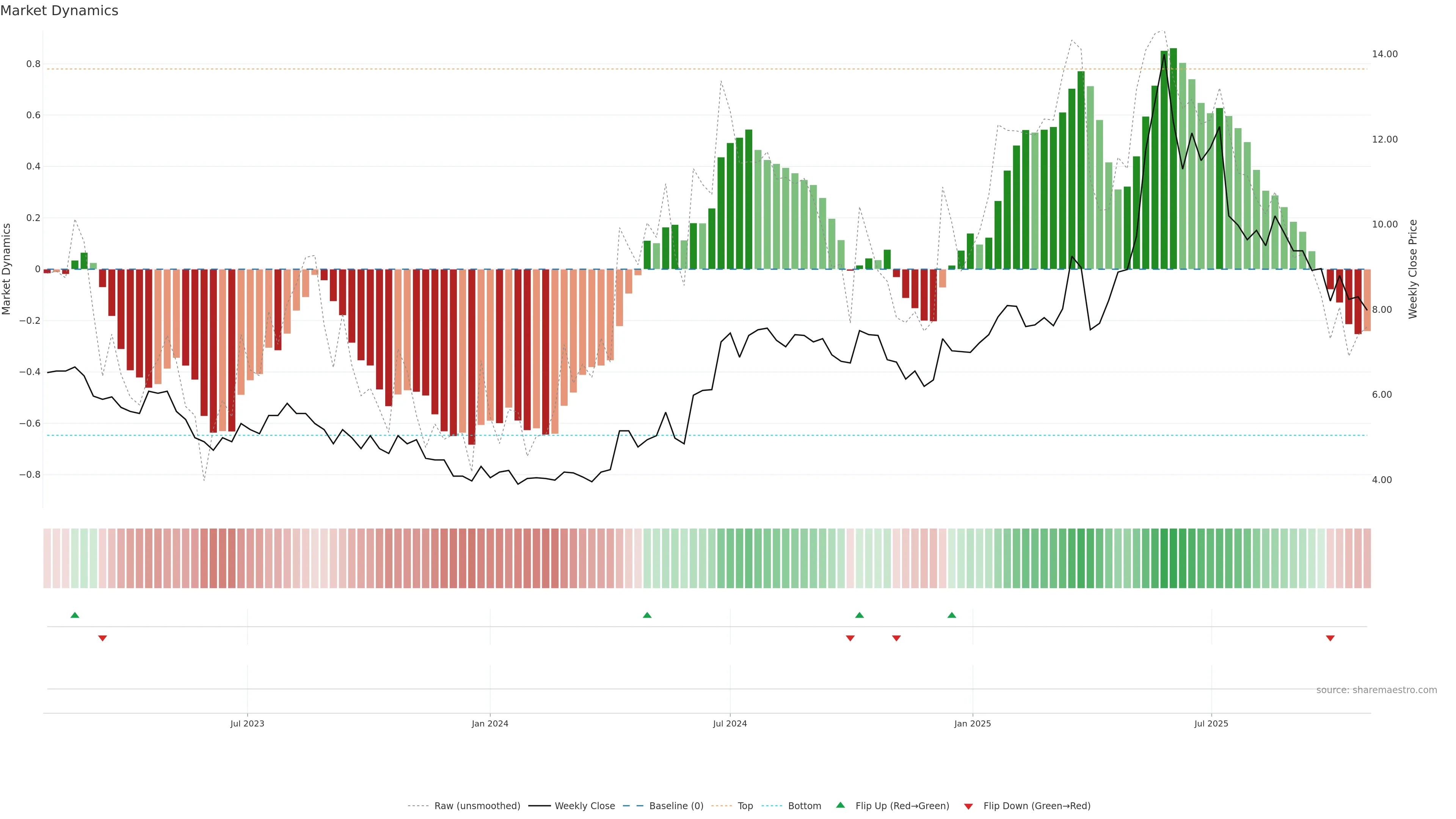The height and width of the screenshot is (819, 1456).
Task: Click the Flip Down legend triangle icon
Action: pyautogui.click(x=968, y=806)
